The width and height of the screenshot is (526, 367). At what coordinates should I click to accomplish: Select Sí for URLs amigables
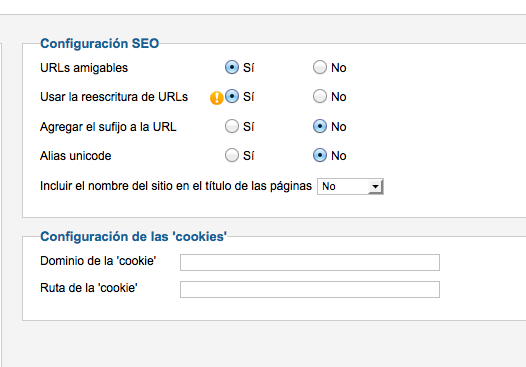click(232, 67)
